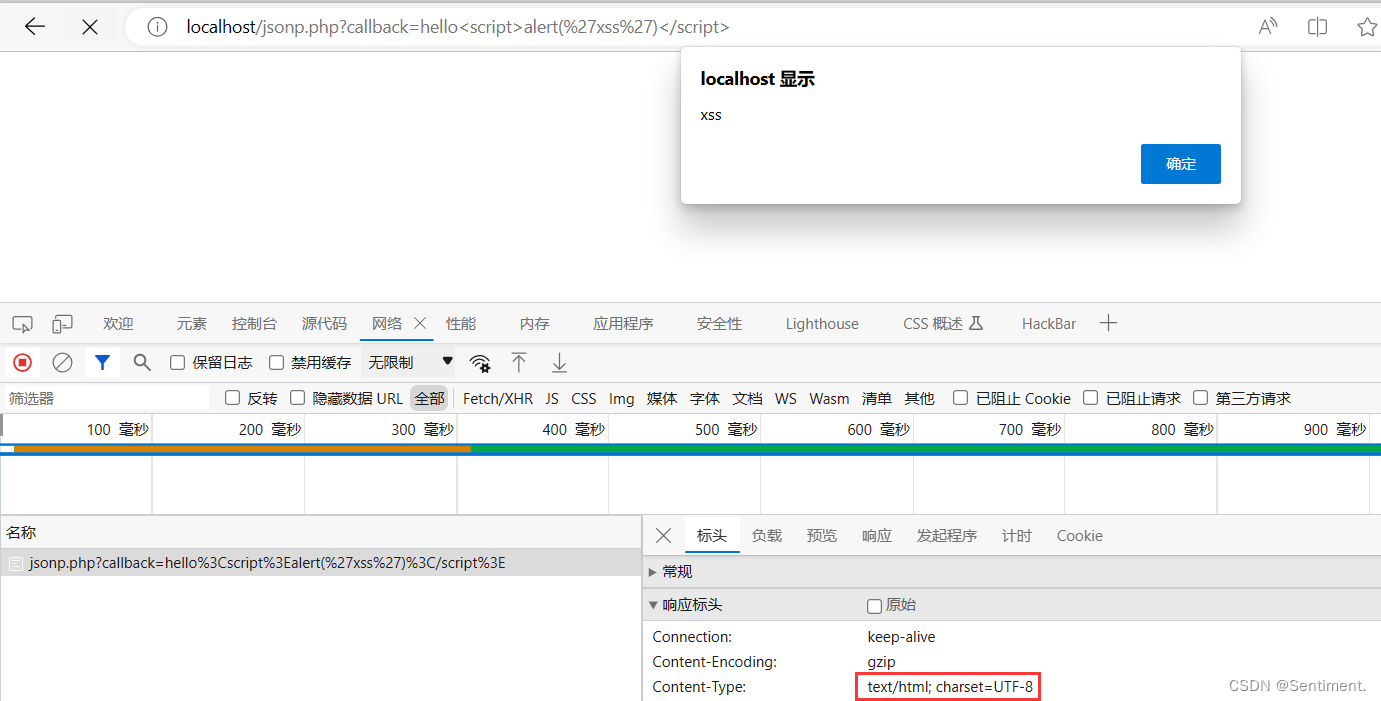Open Read aloud icon in address bar
Image resolution: width=1381 pixels, height=701 pixels.
pyautogui.click(x=1268, y=27)
